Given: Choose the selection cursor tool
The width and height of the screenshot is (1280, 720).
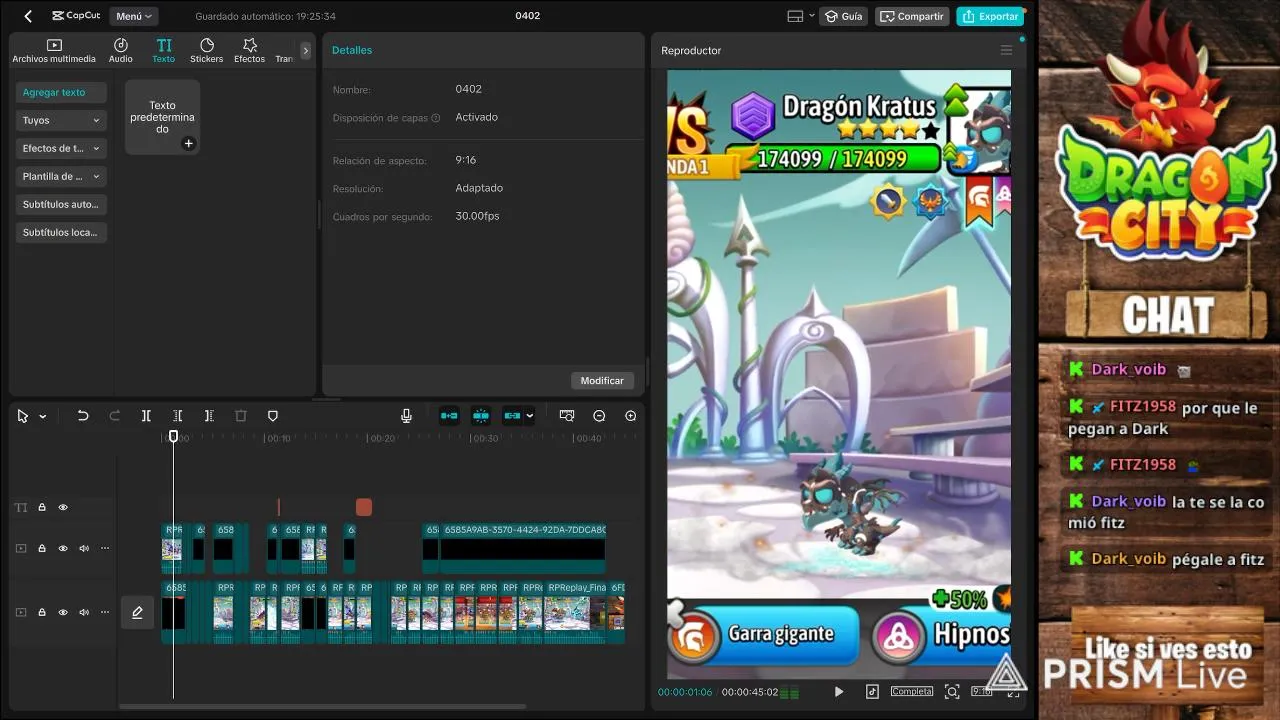Looking at the screenshot, I should [x=23, y=416].
